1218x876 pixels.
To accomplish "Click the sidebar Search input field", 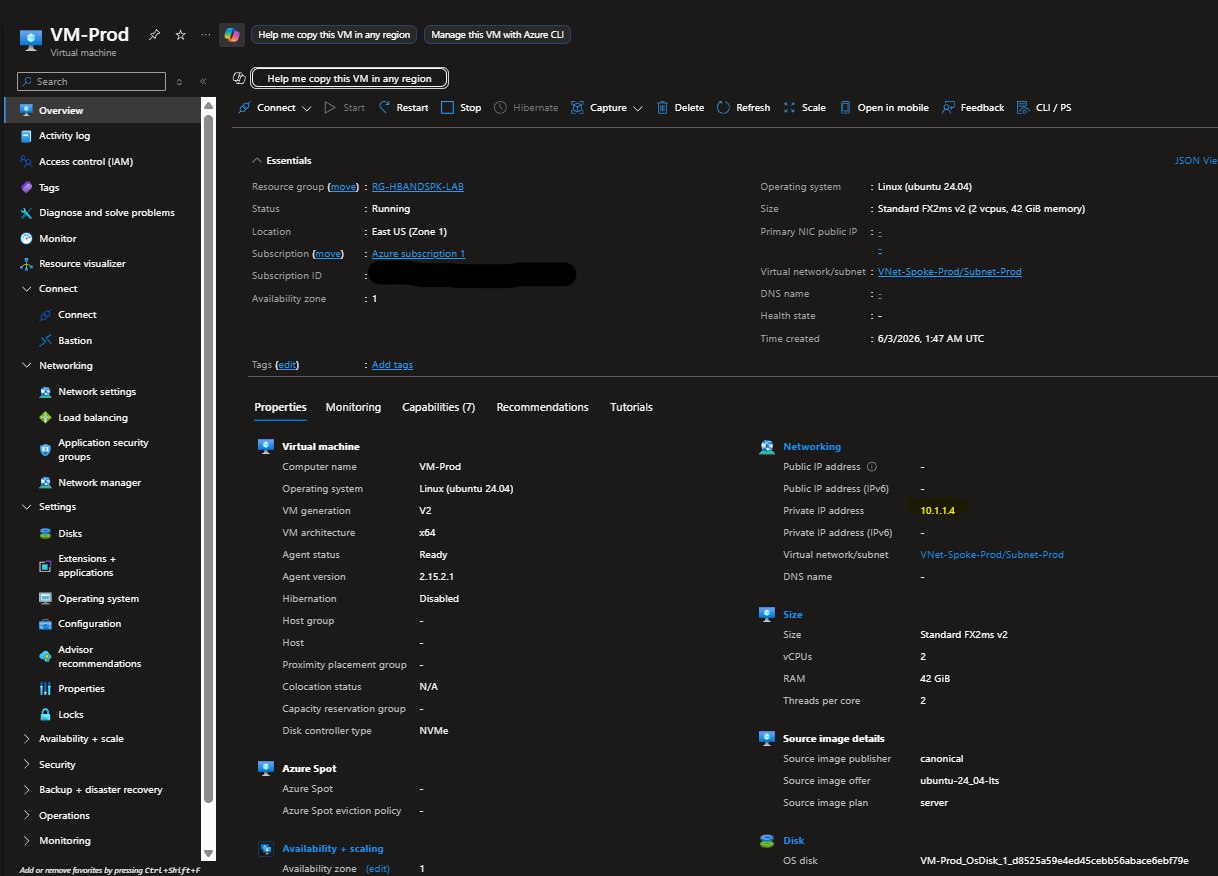I will pyautogui.click(x=92, y=82).
